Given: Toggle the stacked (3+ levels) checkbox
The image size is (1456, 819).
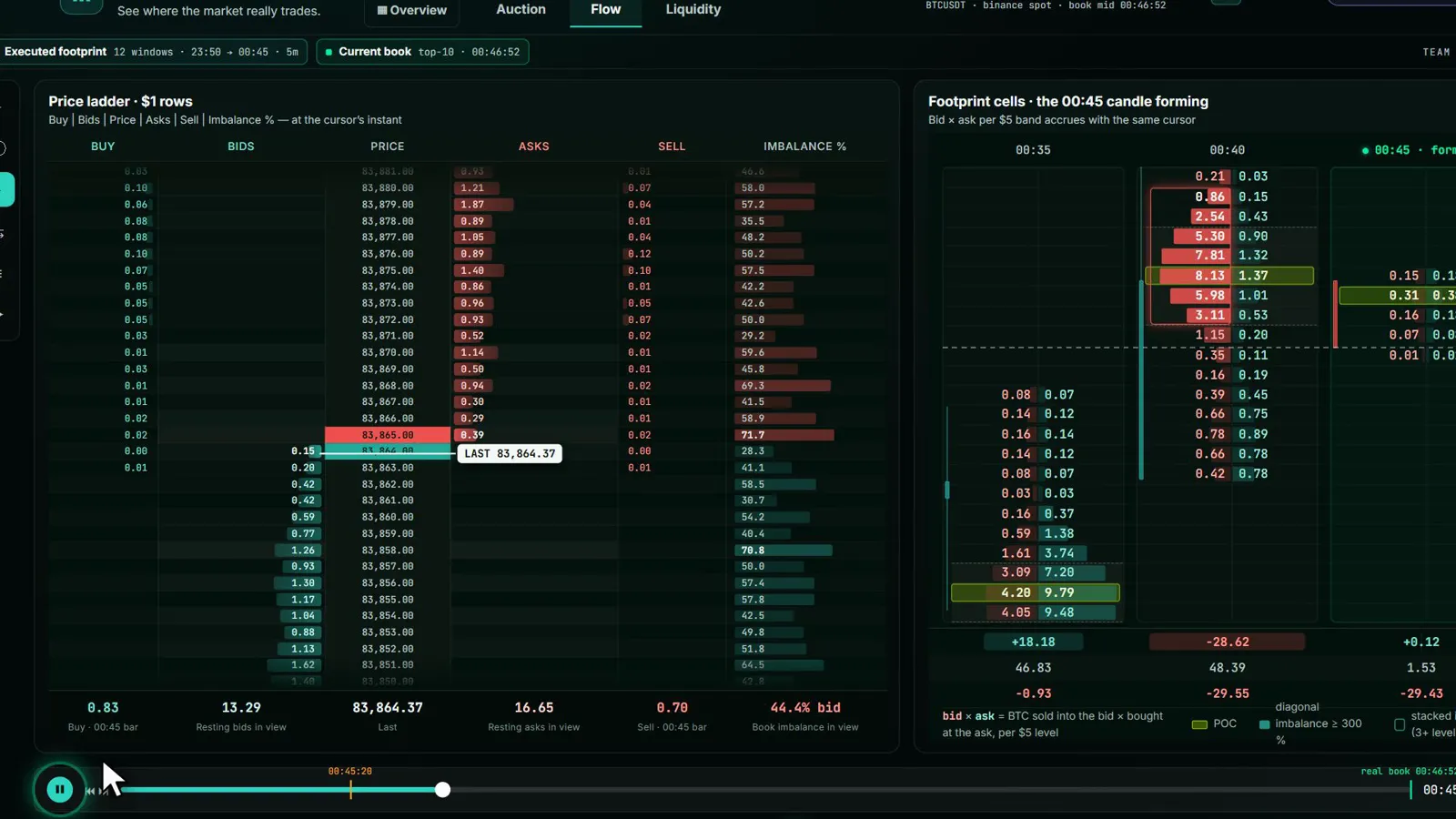Looking at the screenshot, I should click(1400, 724).
